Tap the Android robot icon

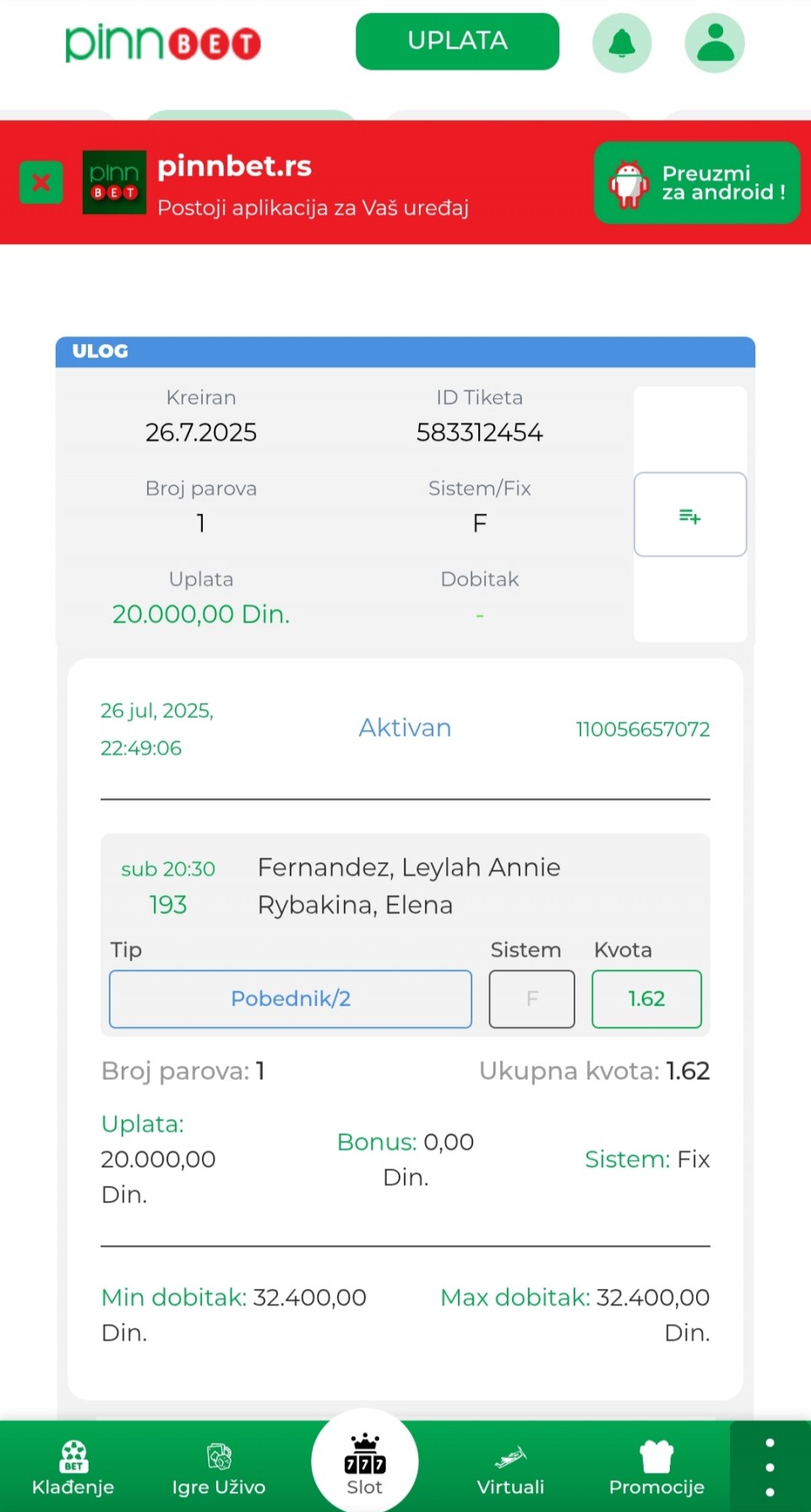tap(629, 183)
